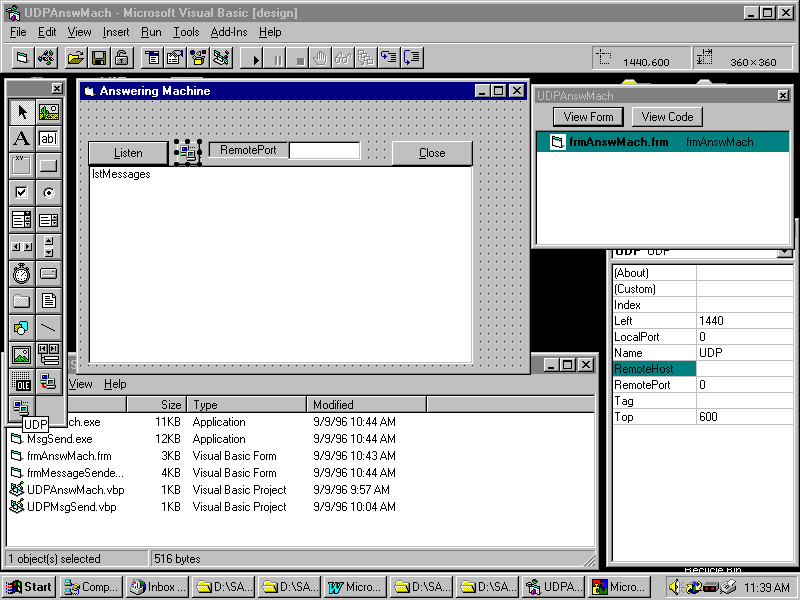This screenshot has height=600, width=800.
Task: Select frmAnswMach.frm in project window
Action: click(x=618, y=142)
